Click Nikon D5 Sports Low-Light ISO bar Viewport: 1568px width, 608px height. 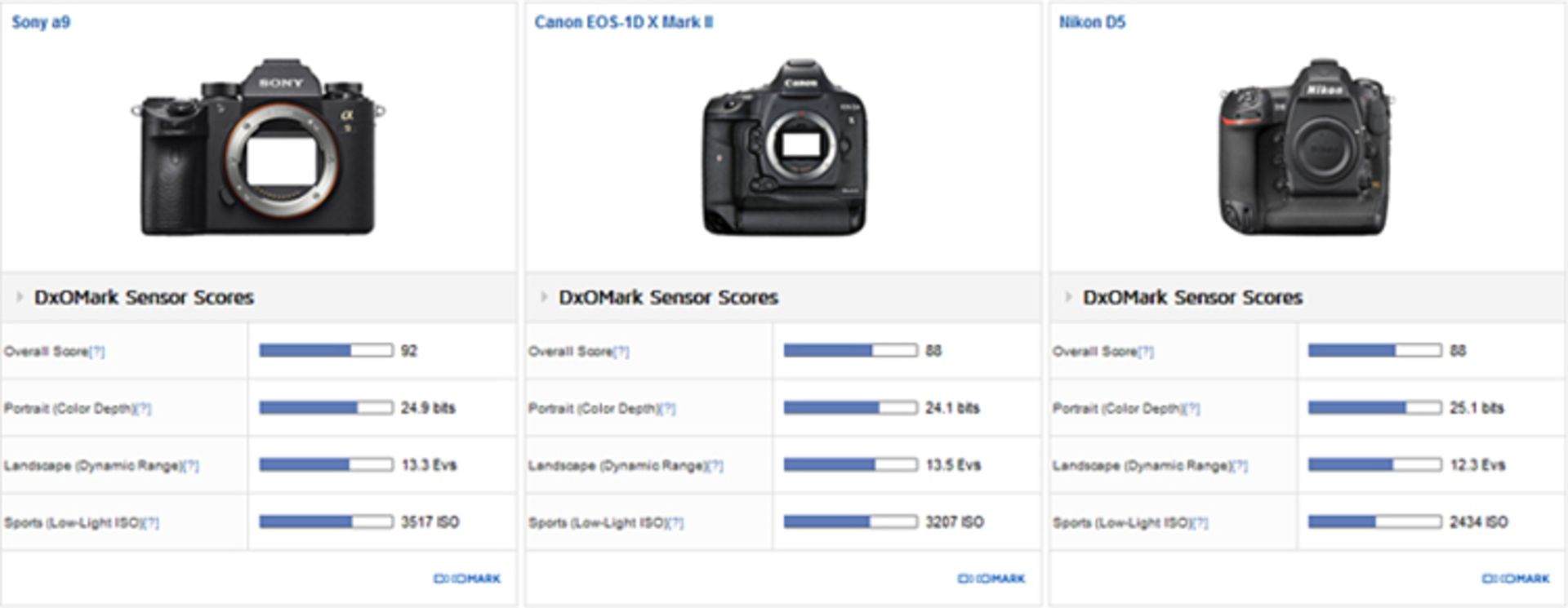(1374, 521)
